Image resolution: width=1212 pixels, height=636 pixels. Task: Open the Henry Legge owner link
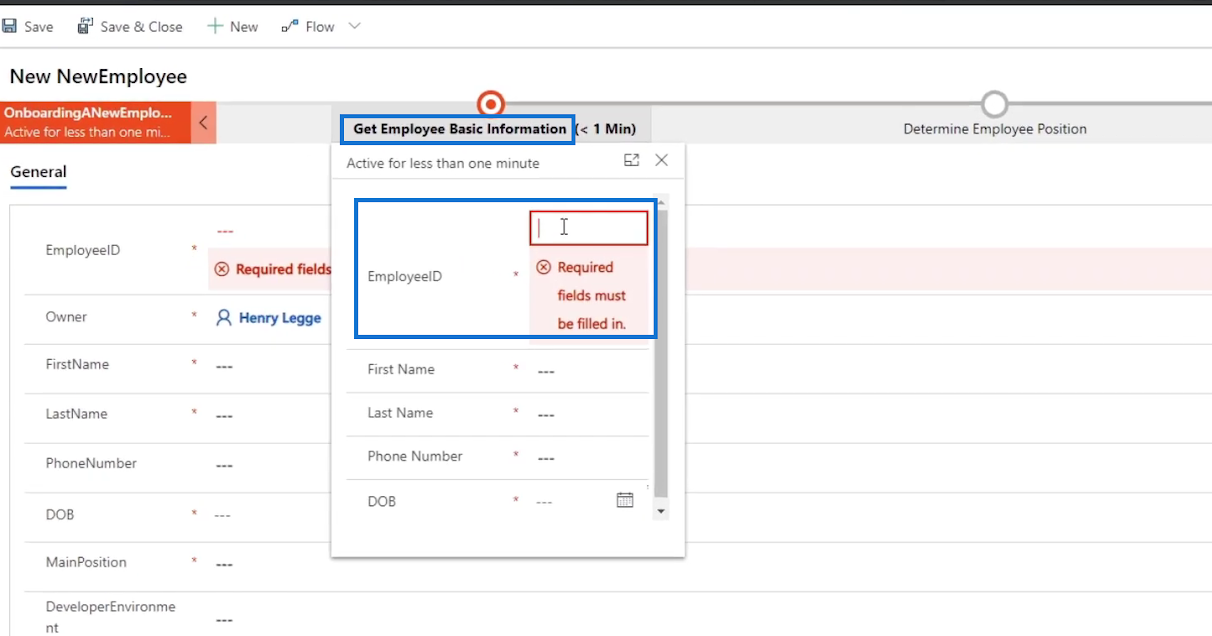click(x=280, y=318)
